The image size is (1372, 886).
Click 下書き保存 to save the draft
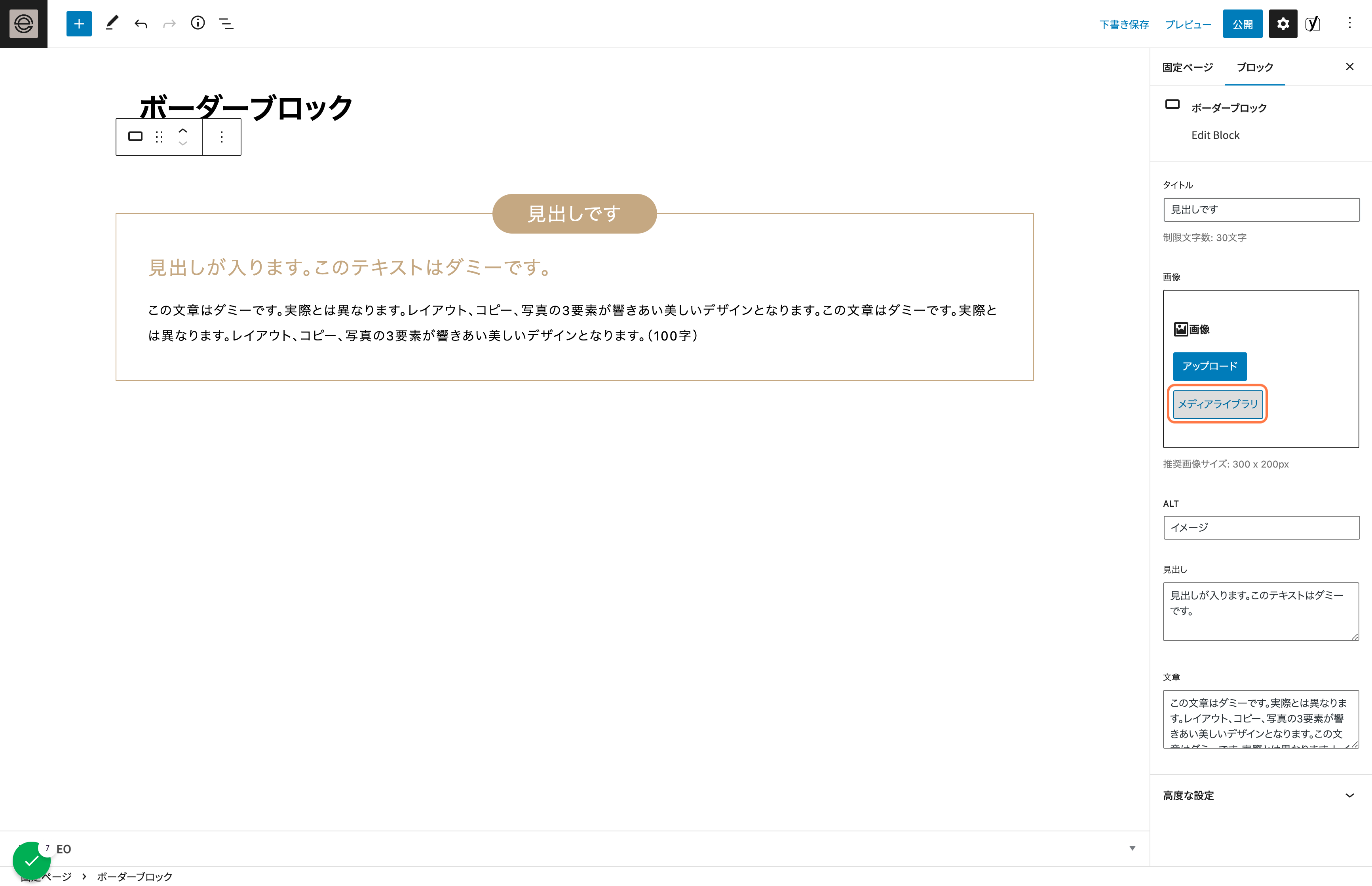tap(1124, 24)
